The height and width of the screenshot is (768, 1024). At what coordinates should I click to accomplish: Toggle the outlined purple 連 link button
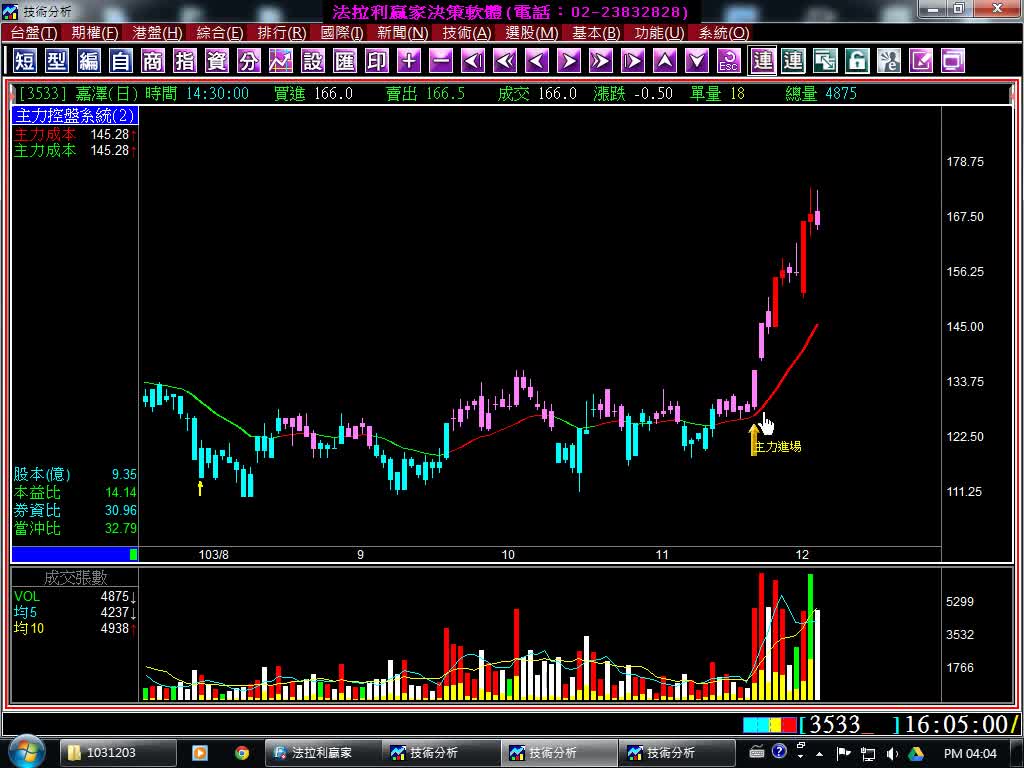click(761, 61)
